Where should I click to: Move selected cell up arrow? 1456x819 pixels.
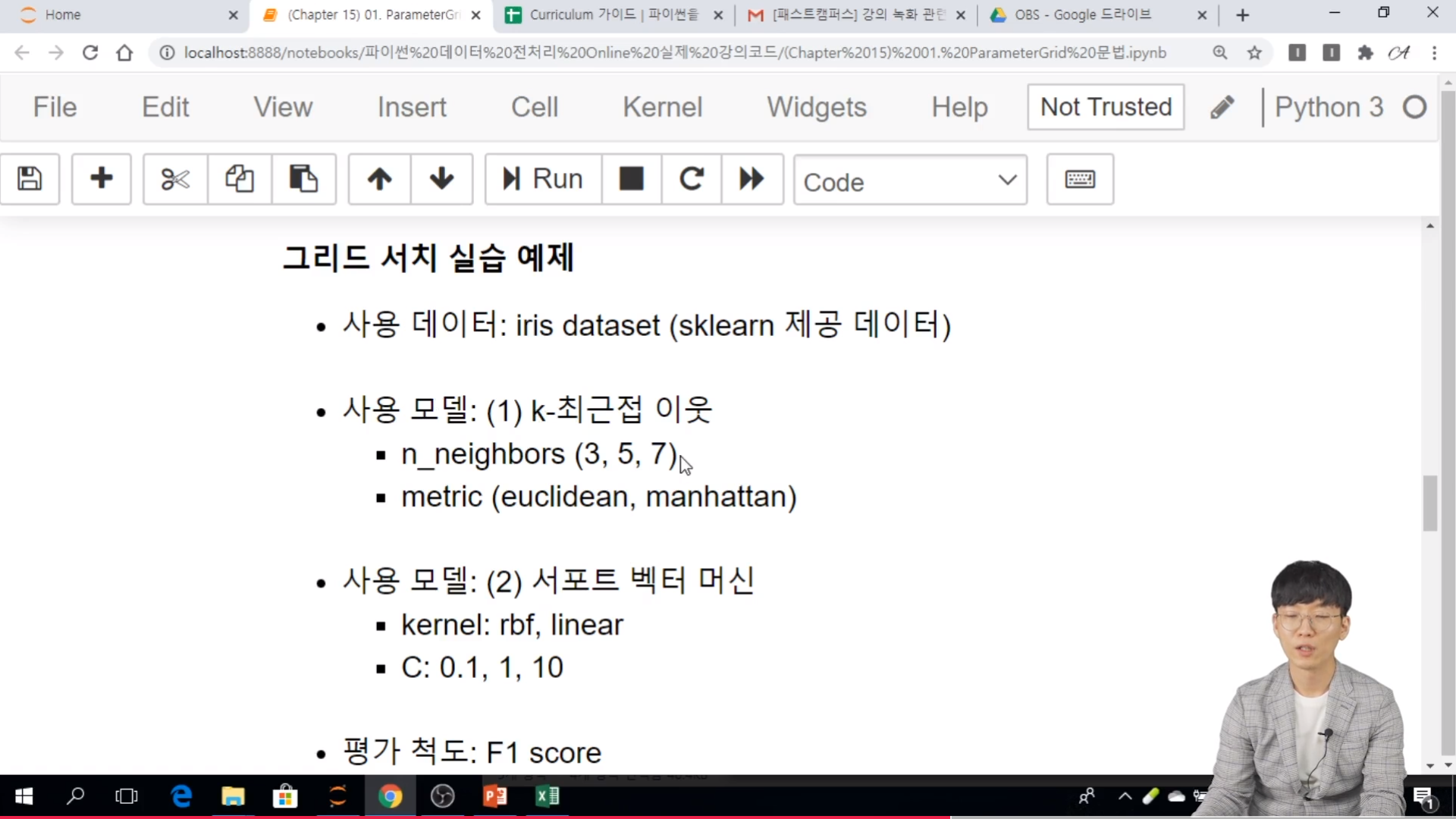pyautogui.click(x=379, y=180)
